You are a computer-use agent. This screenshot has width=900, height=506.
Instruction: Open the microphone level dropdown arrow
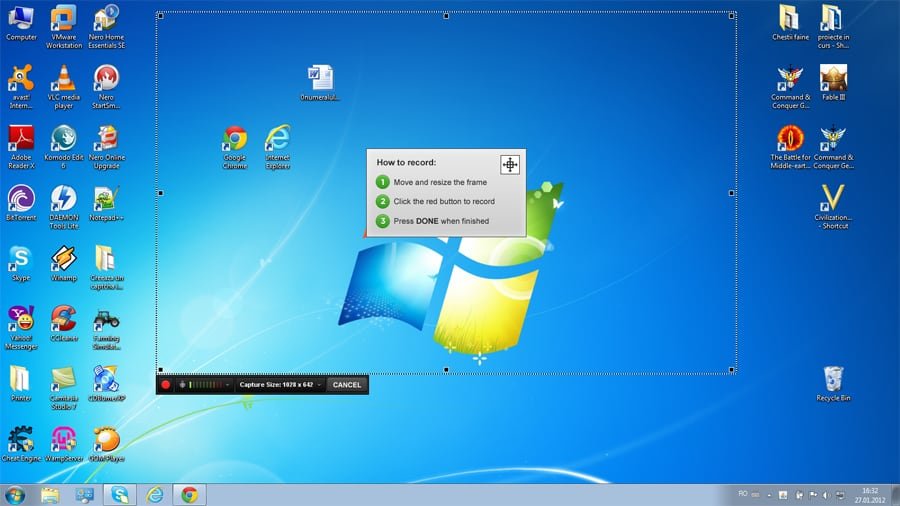coord(227,385)
